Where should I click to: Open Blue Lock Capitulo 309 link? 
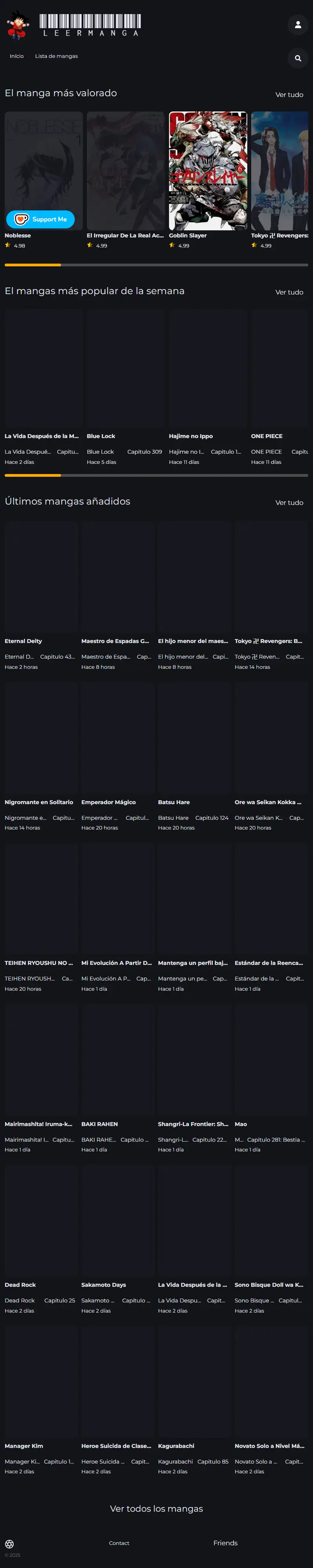(144, 452)
